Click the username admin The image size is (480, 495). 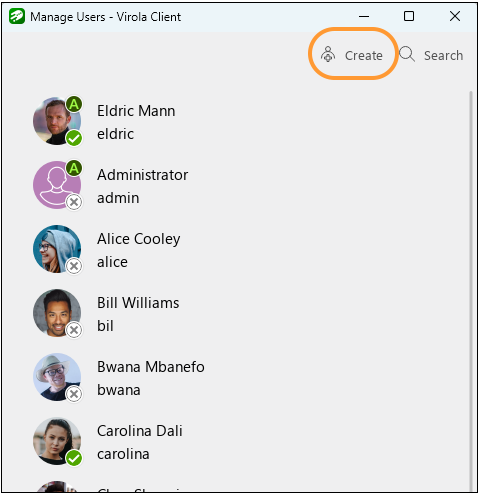(x=118, y=198)
